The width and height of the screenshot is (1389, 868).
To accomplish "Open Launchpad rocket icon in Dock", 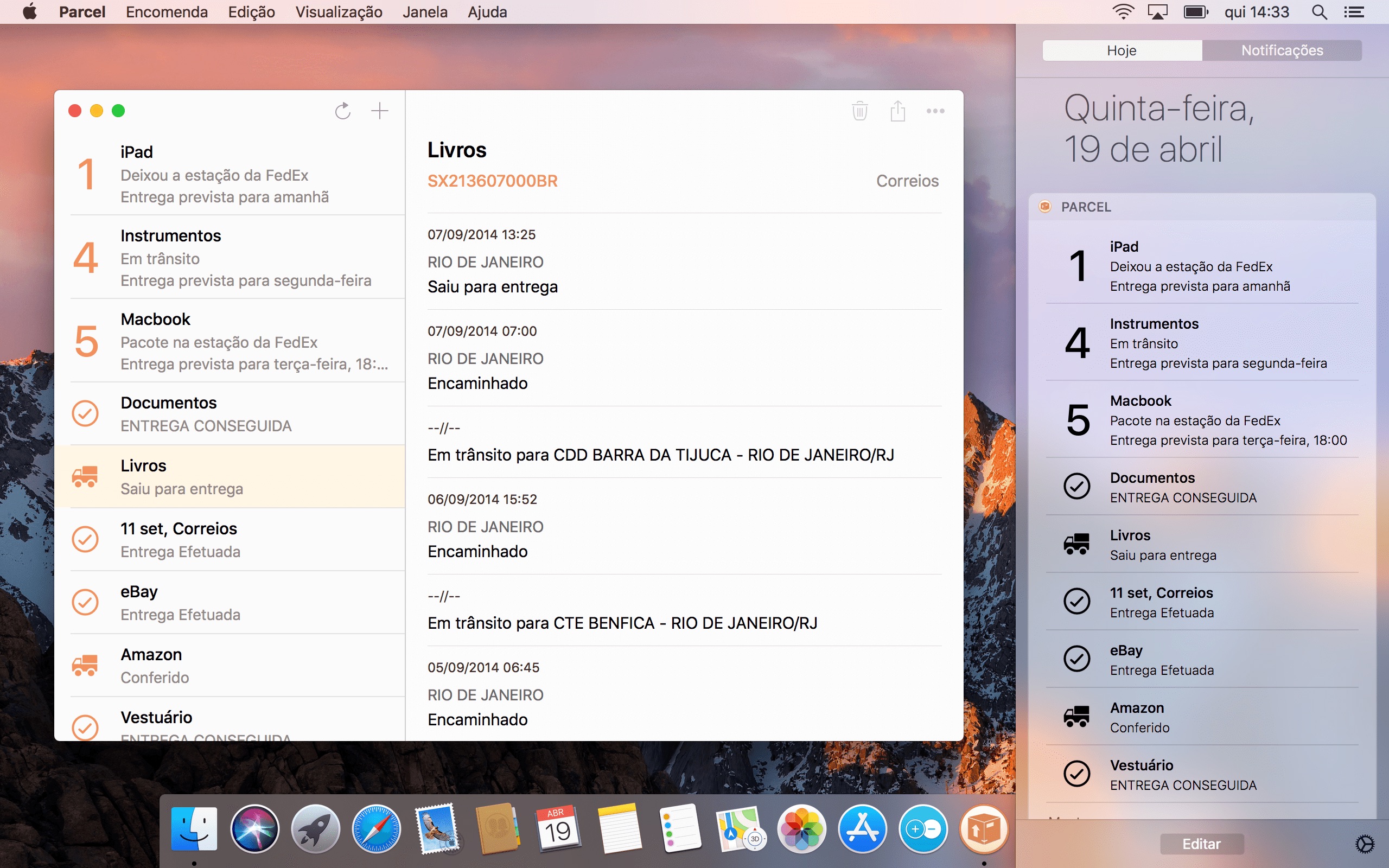I will (315, 829).
